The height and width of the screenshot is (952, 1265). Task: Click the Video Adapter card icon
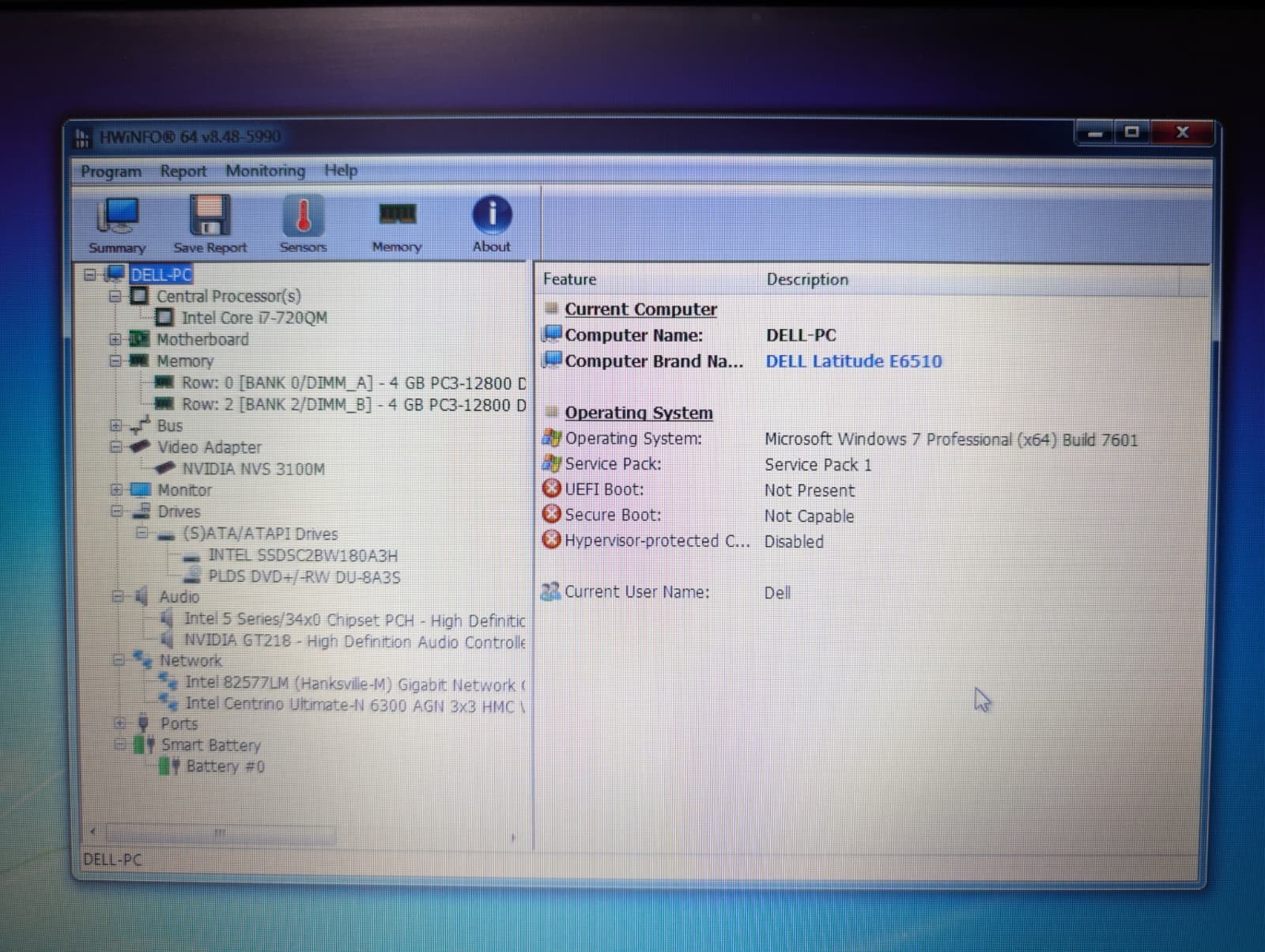tap(140, 447)
